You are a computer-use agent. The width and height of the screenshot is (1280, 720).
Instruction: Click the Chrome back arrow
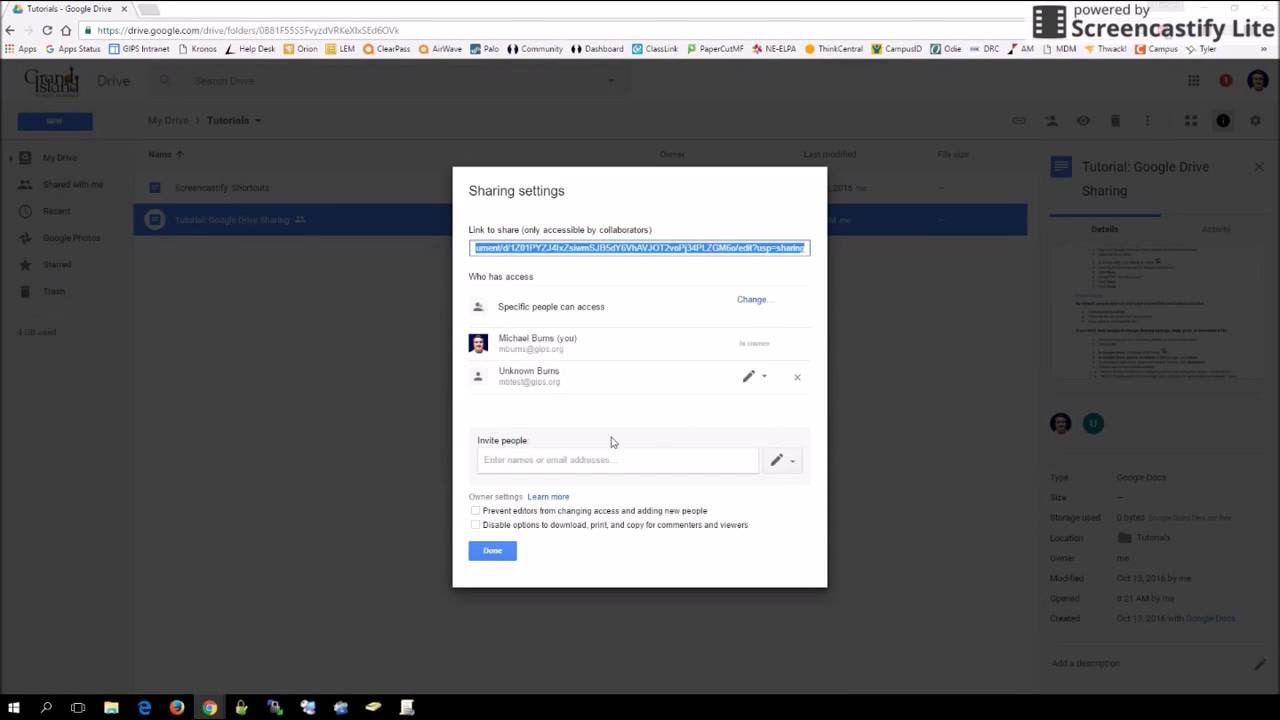[x=11, y=30]
